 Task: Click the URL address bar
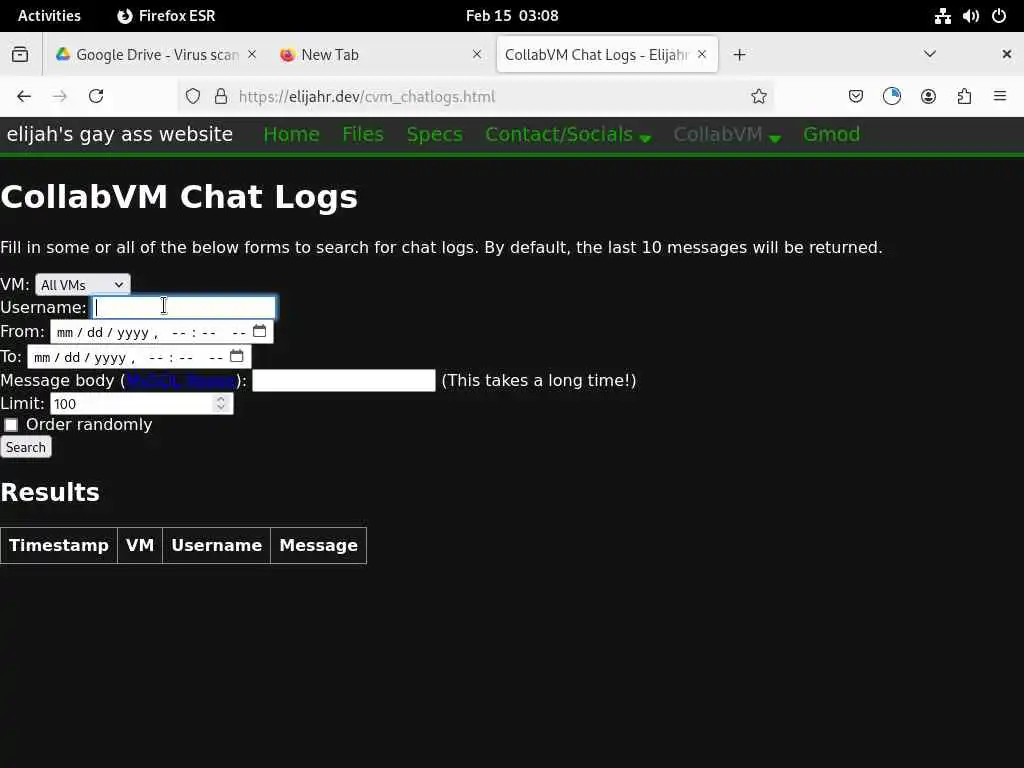click(x=475, y=97)
